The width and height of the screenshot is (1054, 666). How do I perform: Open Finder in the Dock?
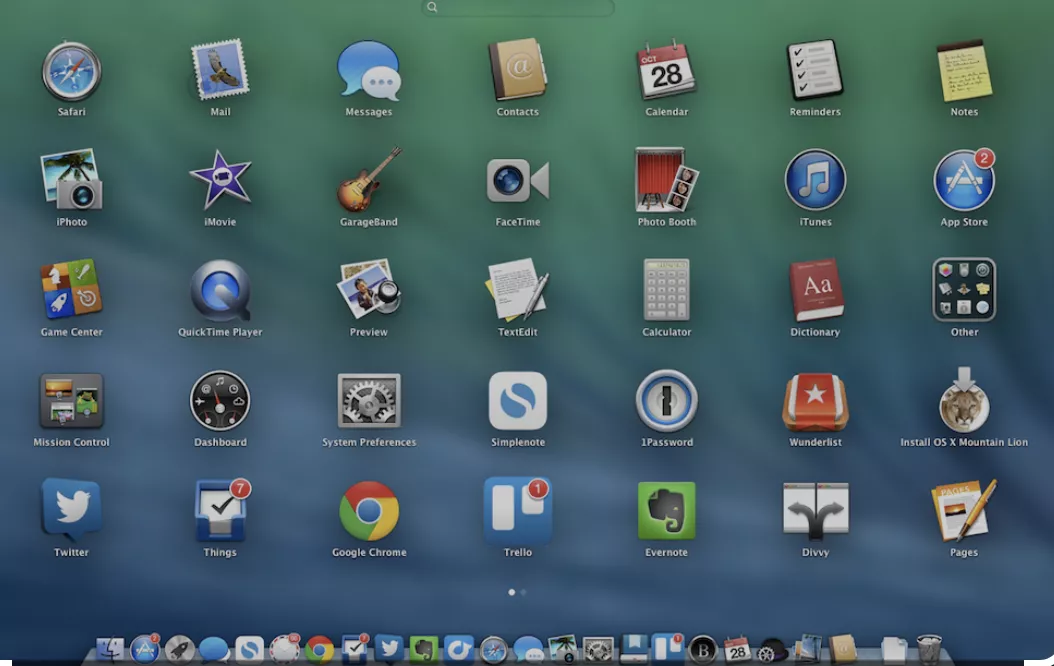pyautogui.click(x=110, y=649)
